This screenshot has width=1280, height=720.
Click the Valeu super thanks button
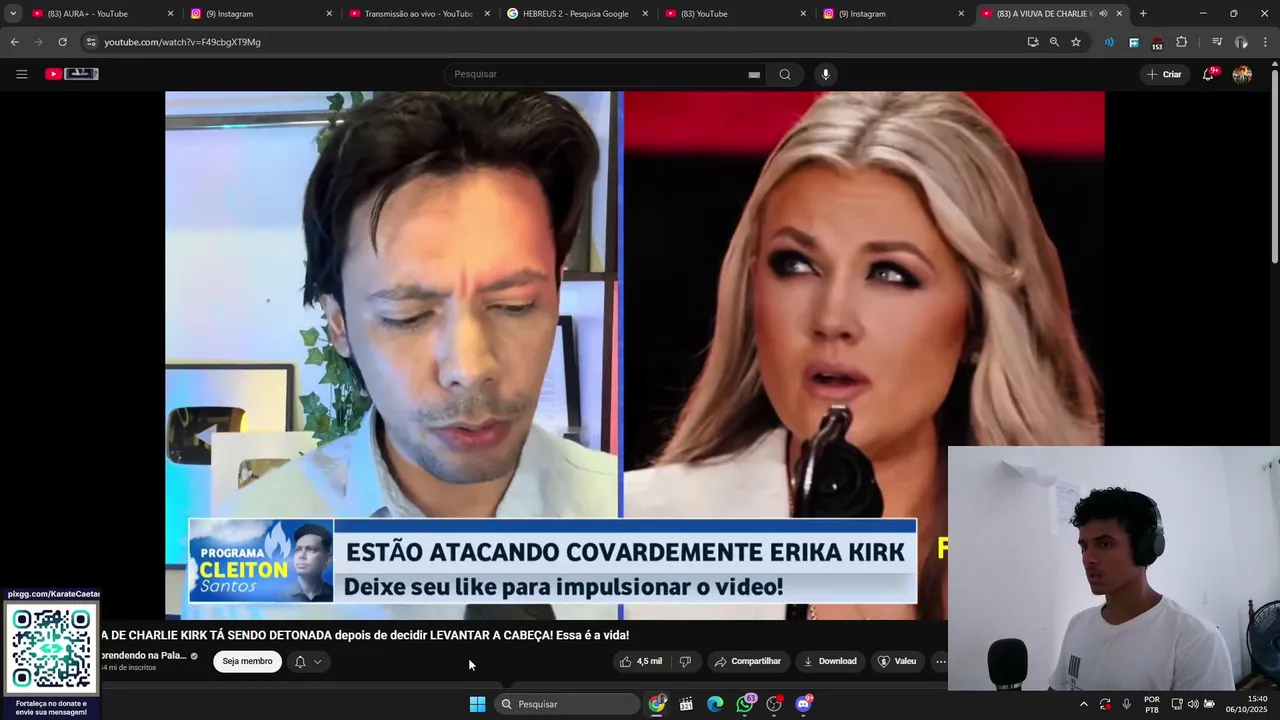[x=896, y=661]
